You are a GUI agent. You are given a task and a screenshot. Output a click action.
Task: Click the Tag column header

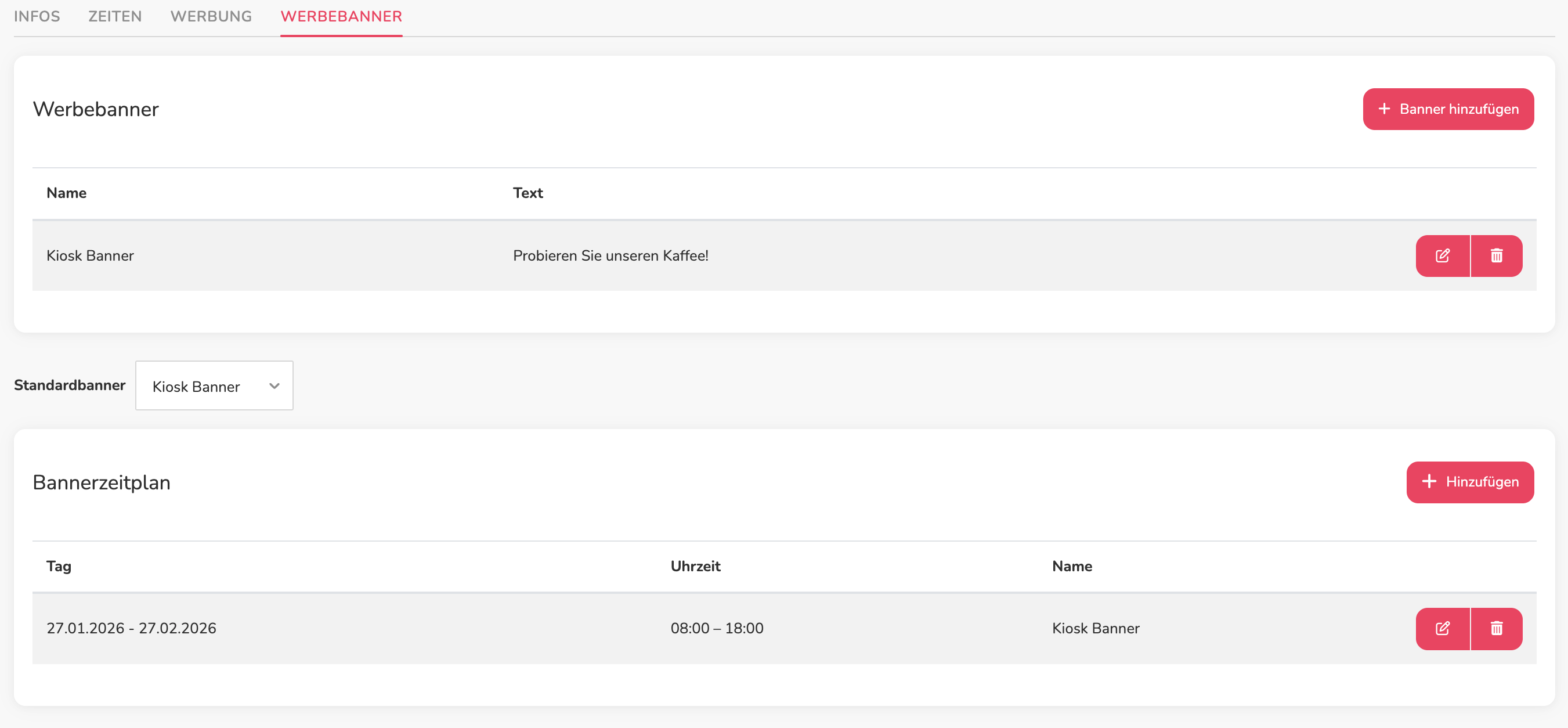[59, 567]
